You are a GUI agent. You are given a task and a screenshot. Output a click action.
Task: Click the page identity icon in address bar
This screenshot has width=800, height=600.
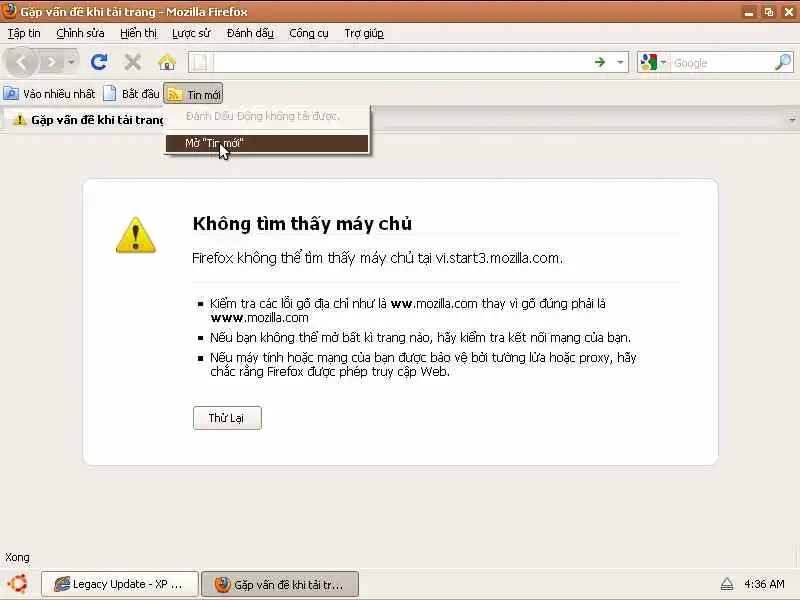tap(201, 63)
